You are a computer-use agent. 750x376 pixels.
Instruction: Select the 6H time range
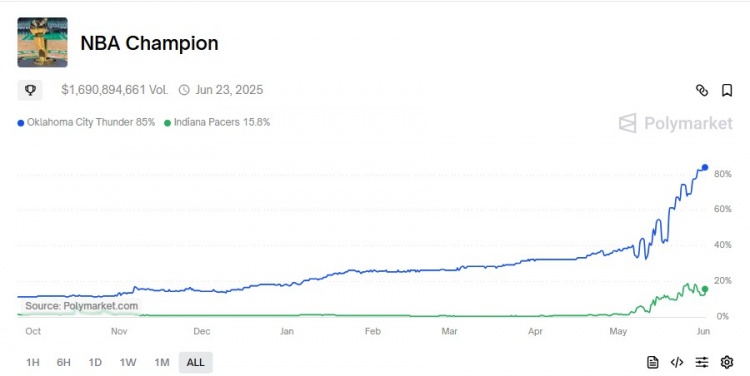(64, 362)
